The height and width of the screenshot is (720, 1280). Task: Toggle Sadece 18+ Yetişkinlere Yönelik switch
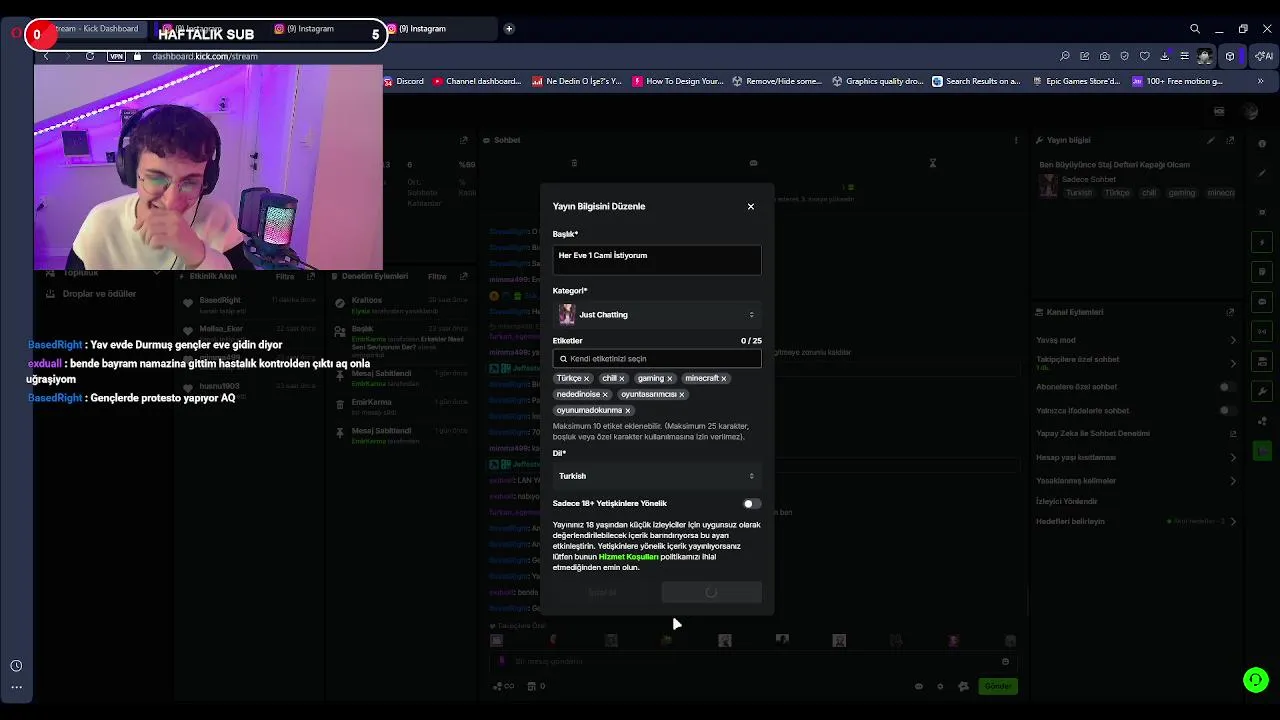tap(751, 504)
